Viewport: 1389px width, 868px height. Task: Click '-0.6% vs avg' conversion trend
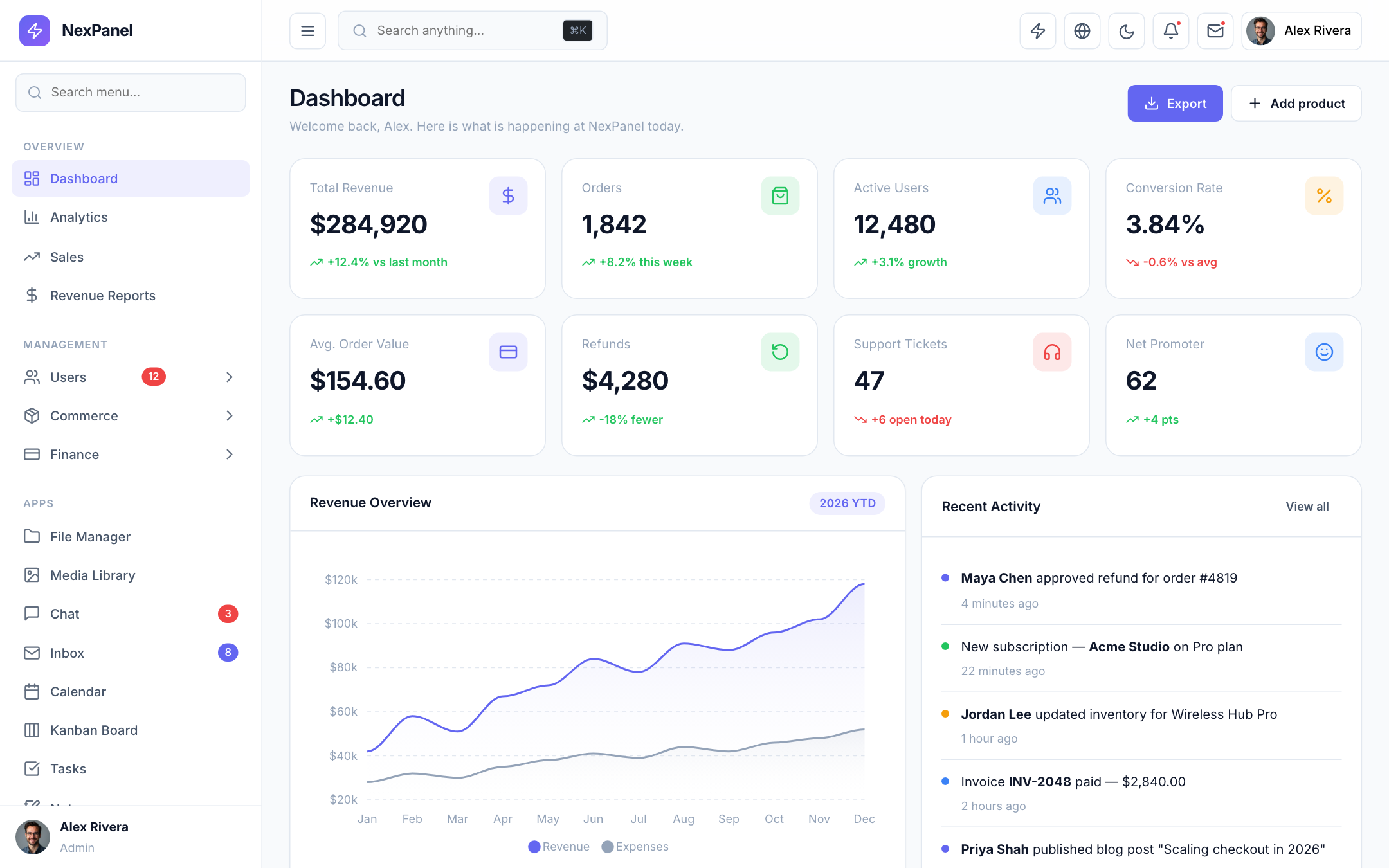tap(1172, 262)
